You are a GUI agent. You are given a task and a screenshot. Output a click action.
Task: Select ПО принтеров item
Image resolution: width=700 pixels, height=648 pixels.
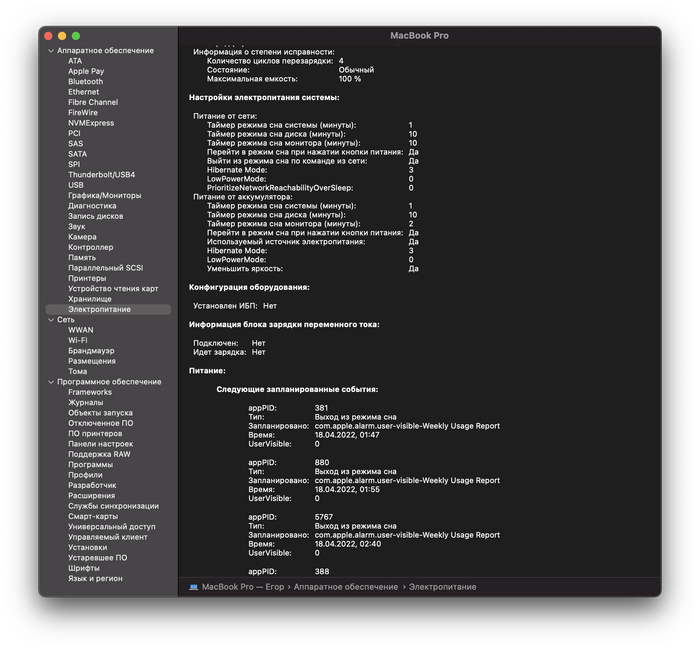95,434
